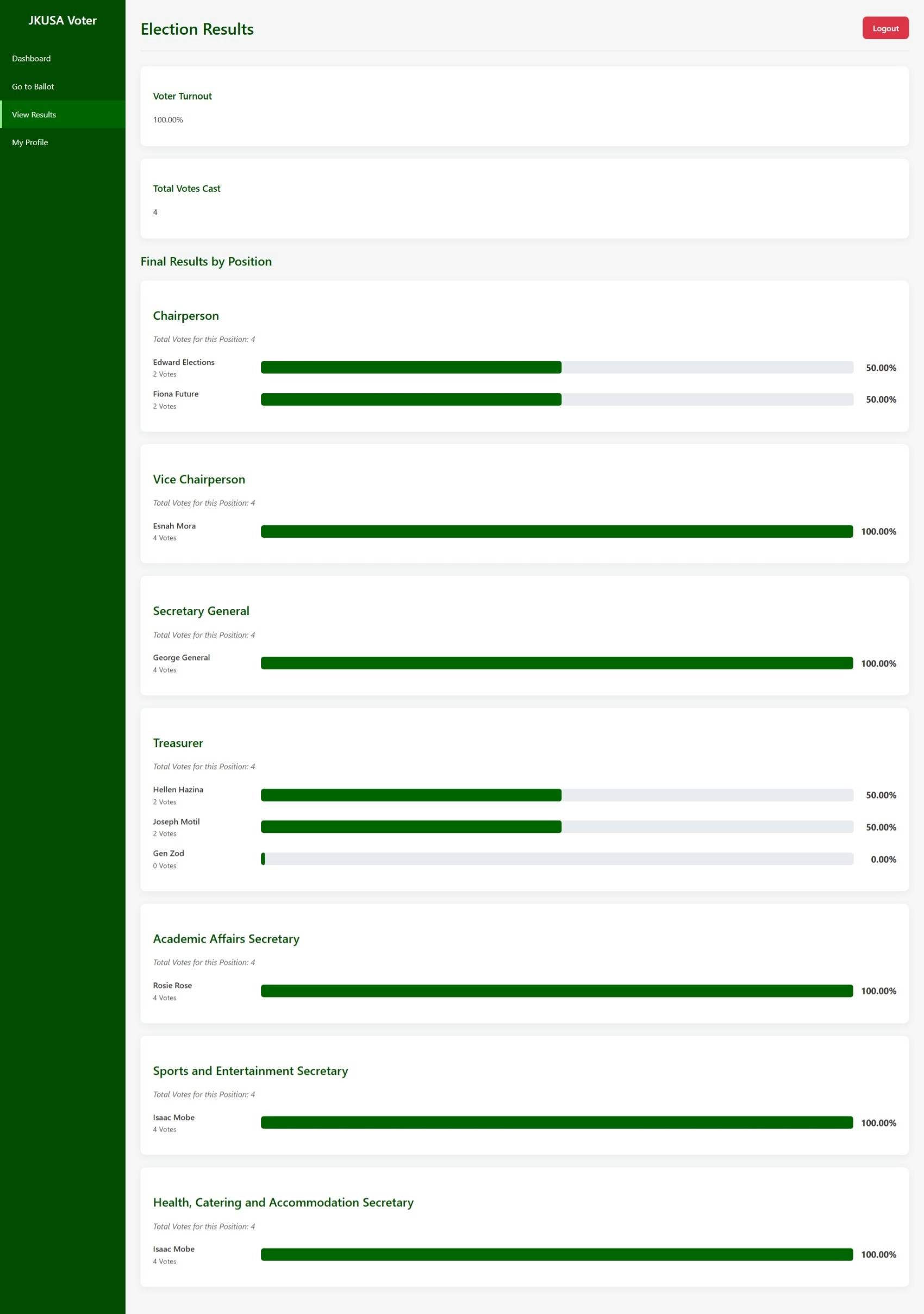Click Isaac Mobe under Health, Catering
This screenshot has height=1314, width=924.
(173, 1249)
